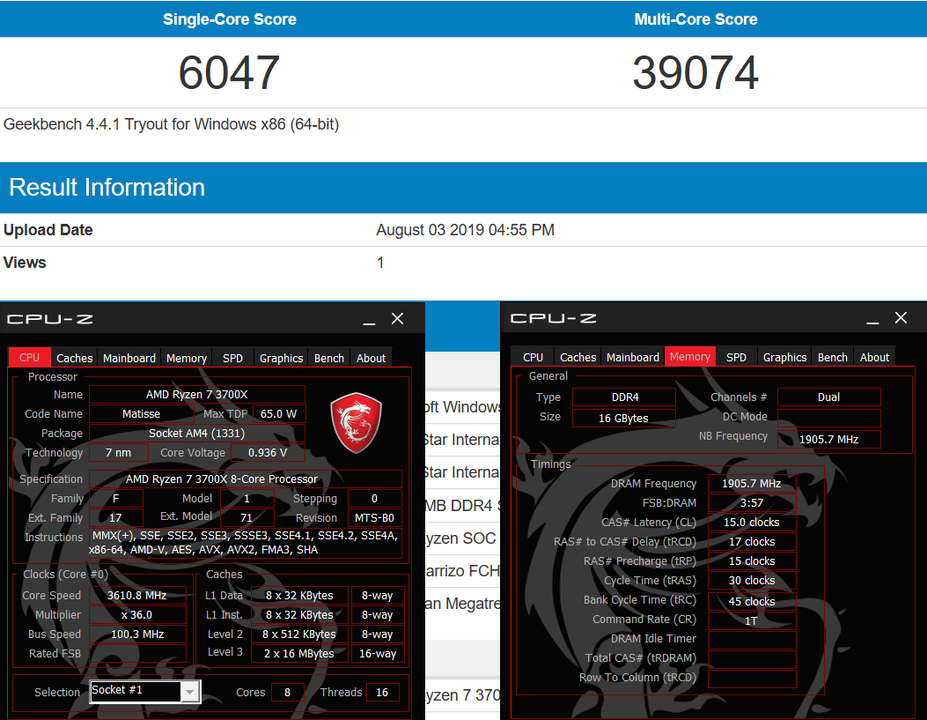The height and width of the screenshot is (720, 927).
Task: Select the instructions list field with MMX(+), SSE
Action: pos(245,543)
